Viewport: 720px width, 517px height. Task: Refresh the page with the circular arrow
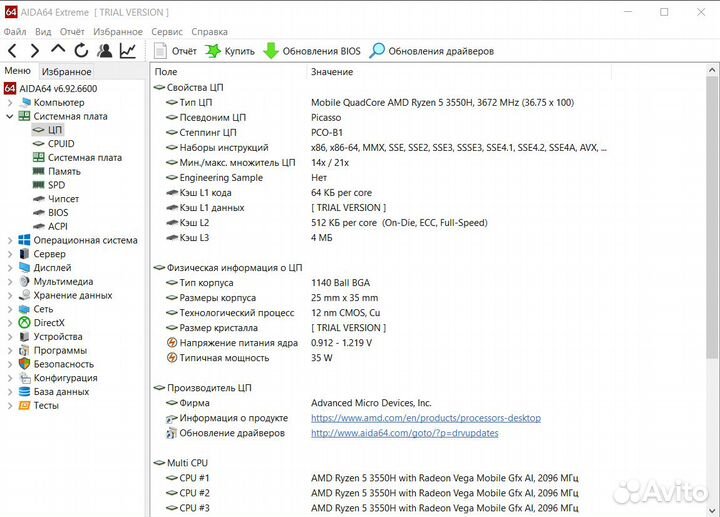click(81, 51)
